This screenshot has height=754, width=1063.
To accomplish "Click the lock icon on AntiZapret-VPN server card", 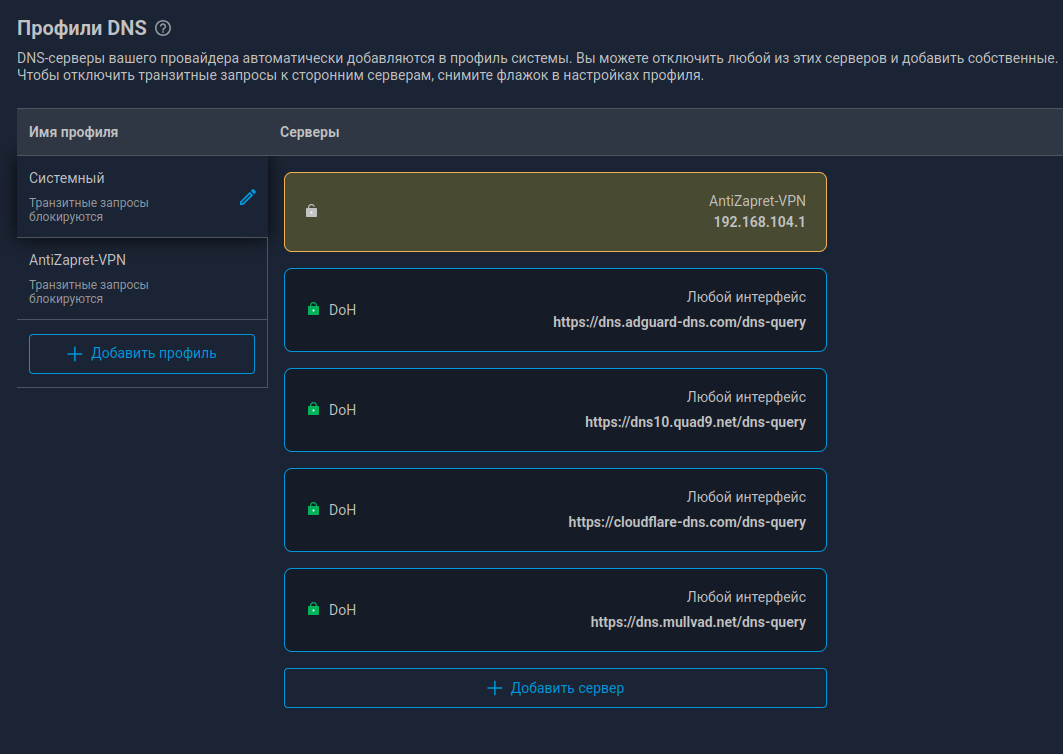I will [x=312, y=211].
